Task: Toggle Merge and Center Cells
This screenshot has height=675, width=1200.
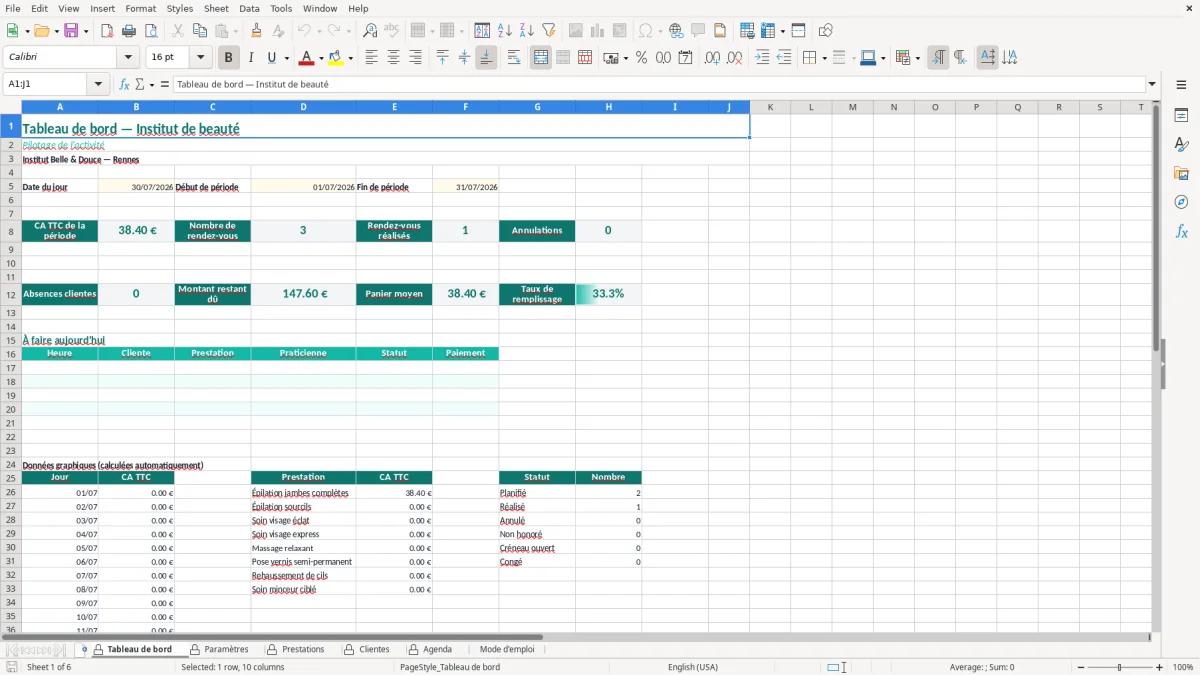Action: click(541, 58)
